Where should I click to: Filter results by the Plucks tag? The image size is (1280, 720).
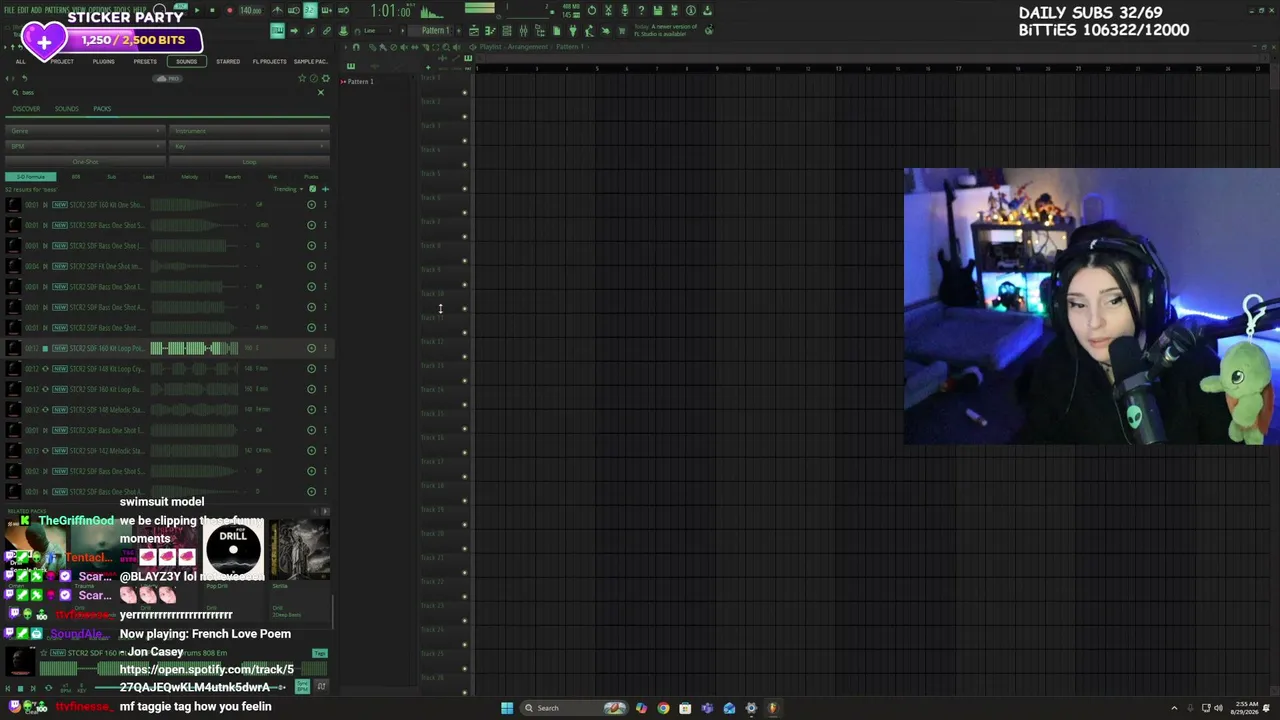(x=311, y=177)
